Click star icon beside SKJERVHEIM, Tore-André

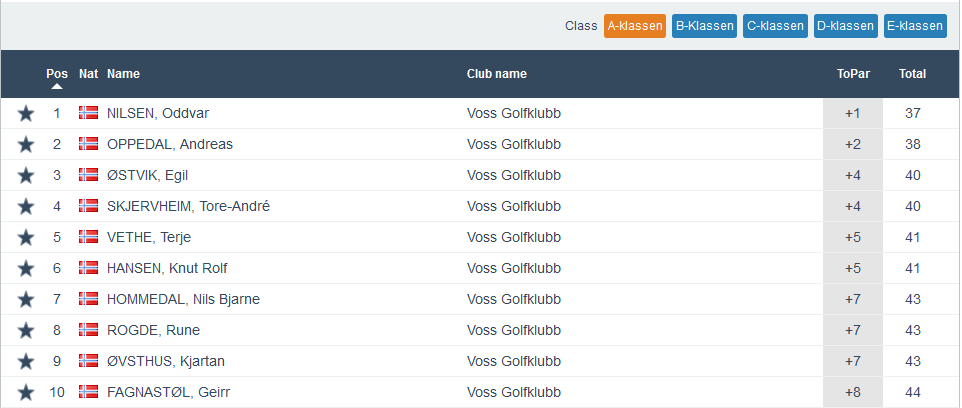(x=26, y=207)
